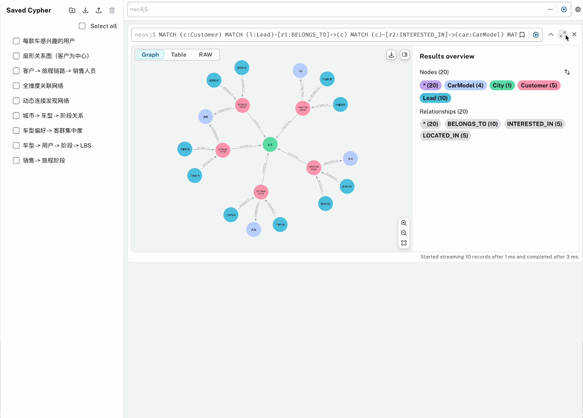The image size is (583, 418).
Task: Collapse the result frame with the chevron
Action: [x=551, y=35]
